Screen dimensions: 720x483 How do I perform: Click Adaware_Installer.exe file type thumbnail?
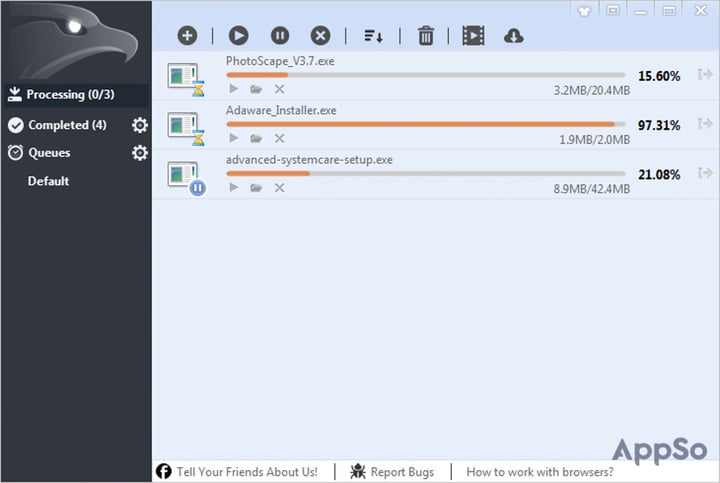pos(186,128)
